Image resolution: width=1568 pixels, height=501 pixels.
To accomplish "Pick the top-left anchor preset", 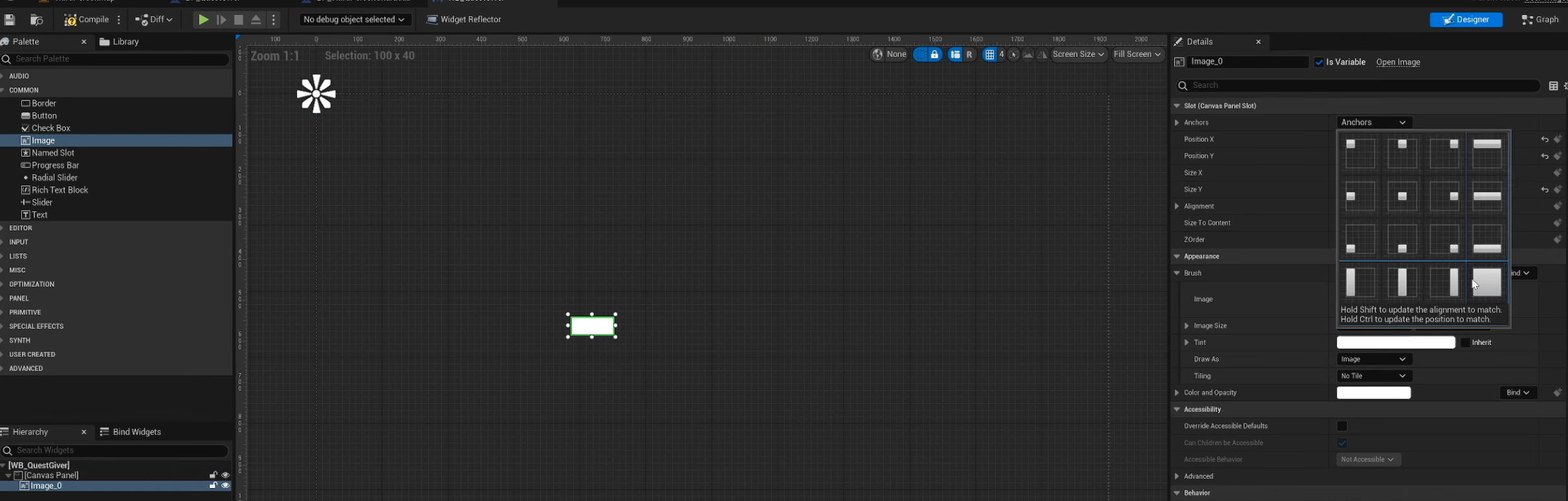I will [1360, 153].
